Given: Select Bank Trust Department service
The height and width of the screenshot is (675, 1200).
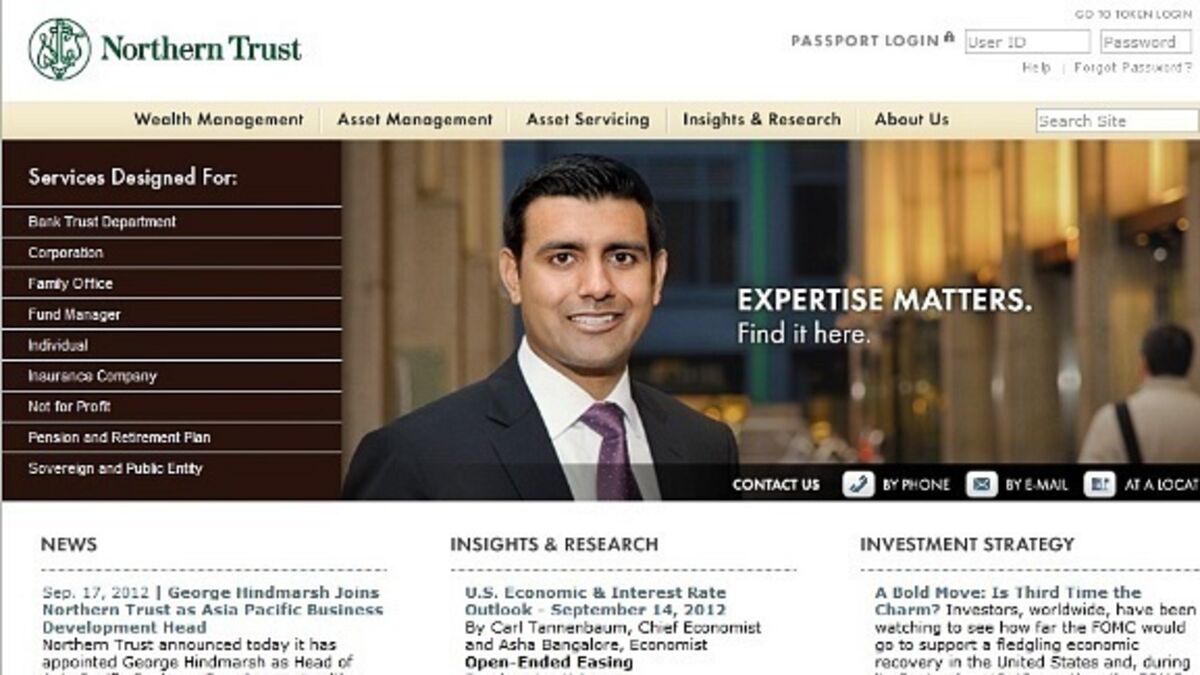Looking at the screenshot, I should pyautogui.click(x=172, y=222).
